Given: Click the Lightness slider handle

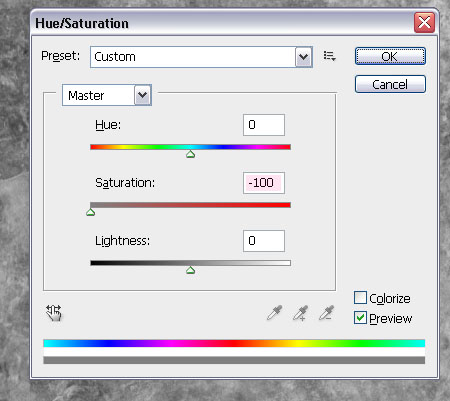Looking at the screenshot, I should click(190, 270).
